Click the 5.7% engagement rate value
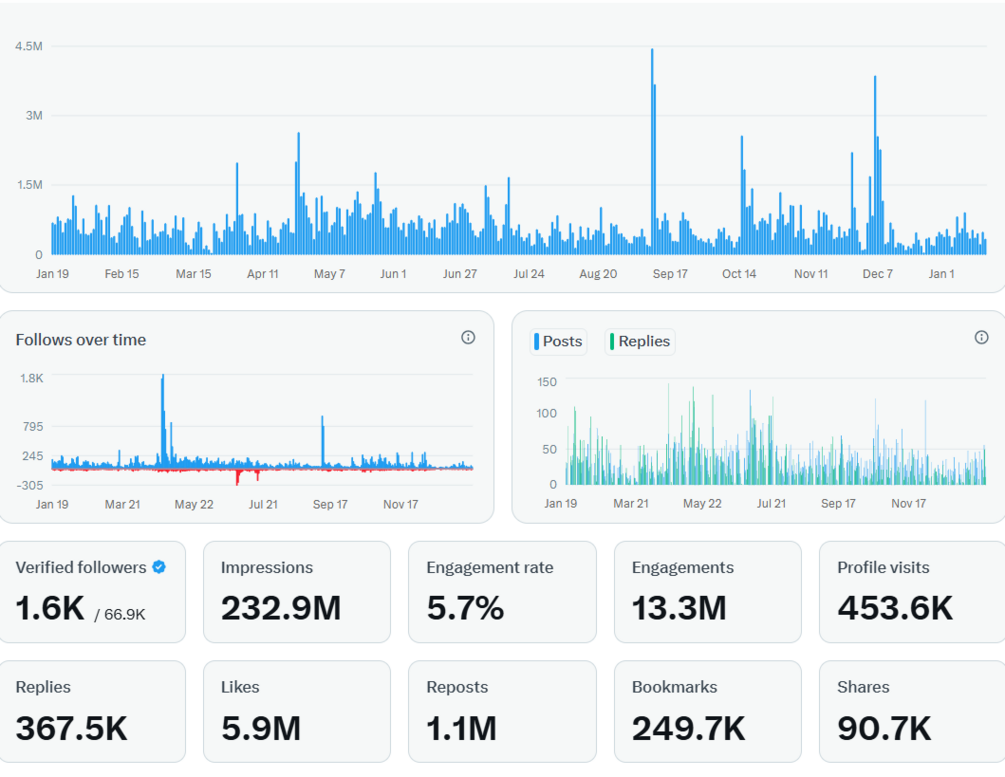The image size is (1005, 777). (465, 608)
